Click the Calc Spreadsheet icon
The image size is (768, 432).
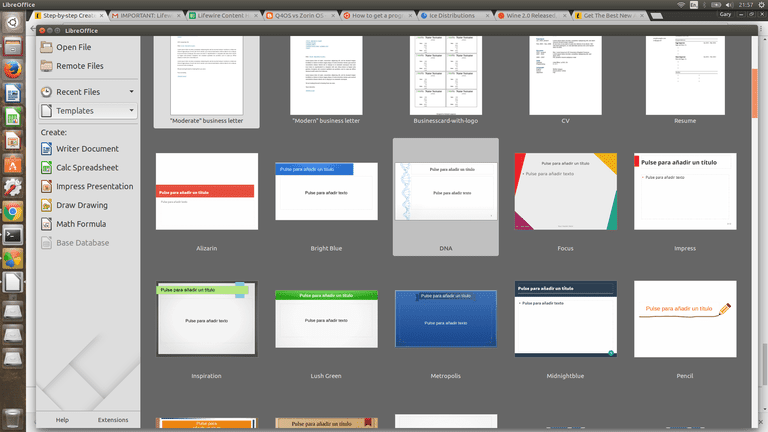pyautogui.click(x=47, y=168)
